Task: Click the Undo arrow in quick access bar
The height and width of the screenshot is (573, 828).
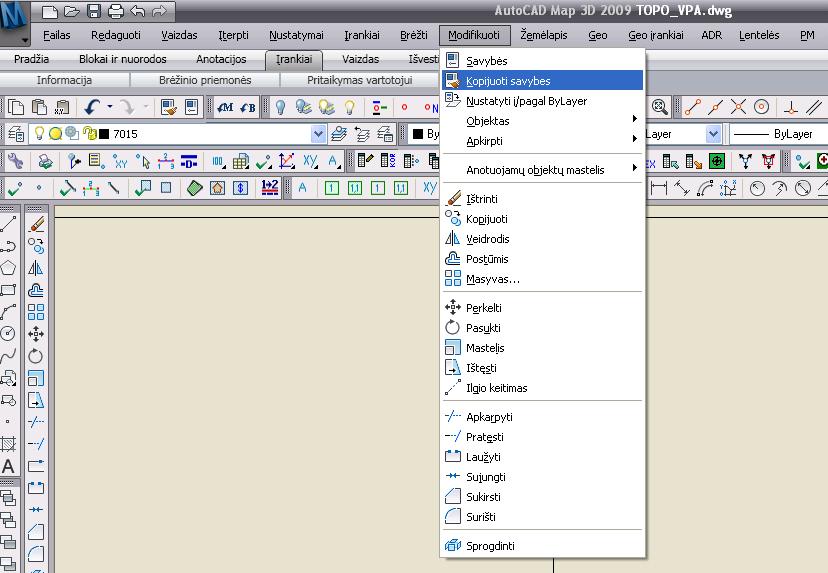Action: (137, 11)
